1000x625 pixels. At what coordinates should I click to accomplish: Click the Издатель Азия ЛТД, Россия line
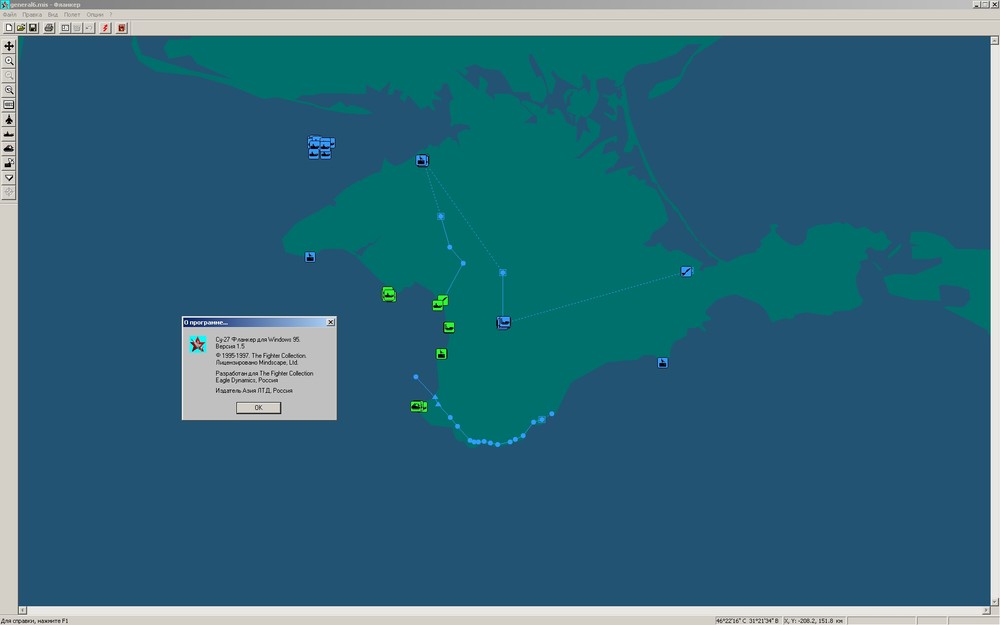click(254, 390)
